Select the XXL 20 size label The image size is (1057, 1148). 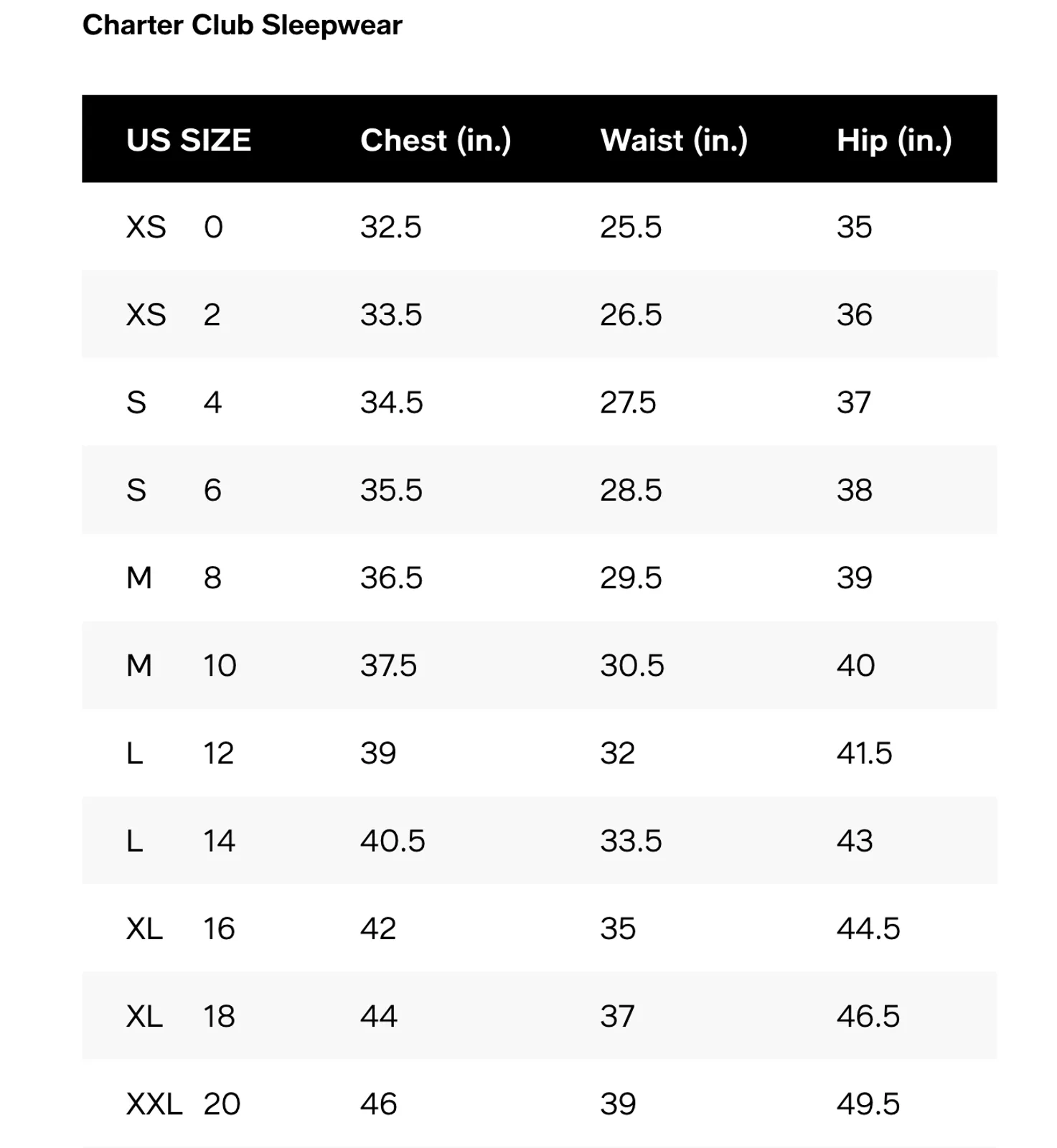point(183,1104)
